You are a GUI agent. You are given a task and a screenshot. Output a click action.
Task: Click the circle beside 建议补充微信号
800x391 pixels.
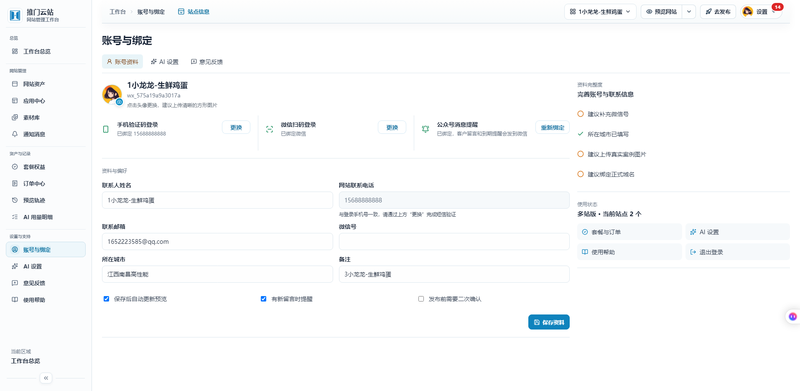point(581,114)
